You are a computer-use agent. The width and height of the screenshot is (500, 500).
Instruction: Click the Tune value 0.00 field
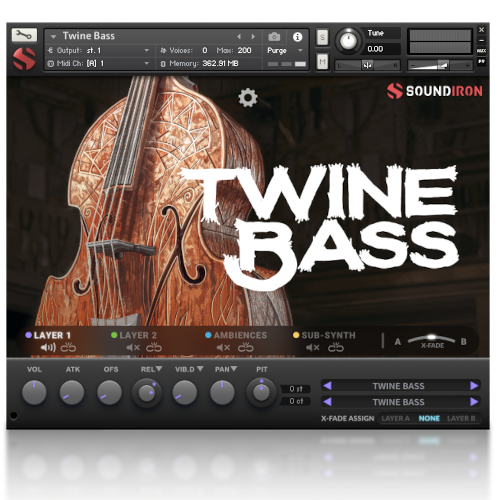[x=383, y=49]
